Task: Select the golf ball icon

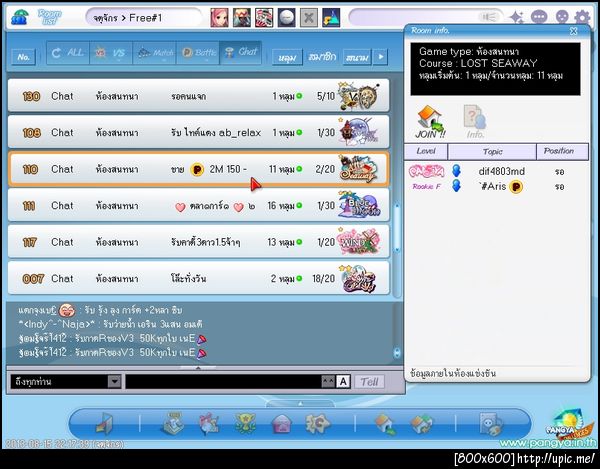Action: 286,18
